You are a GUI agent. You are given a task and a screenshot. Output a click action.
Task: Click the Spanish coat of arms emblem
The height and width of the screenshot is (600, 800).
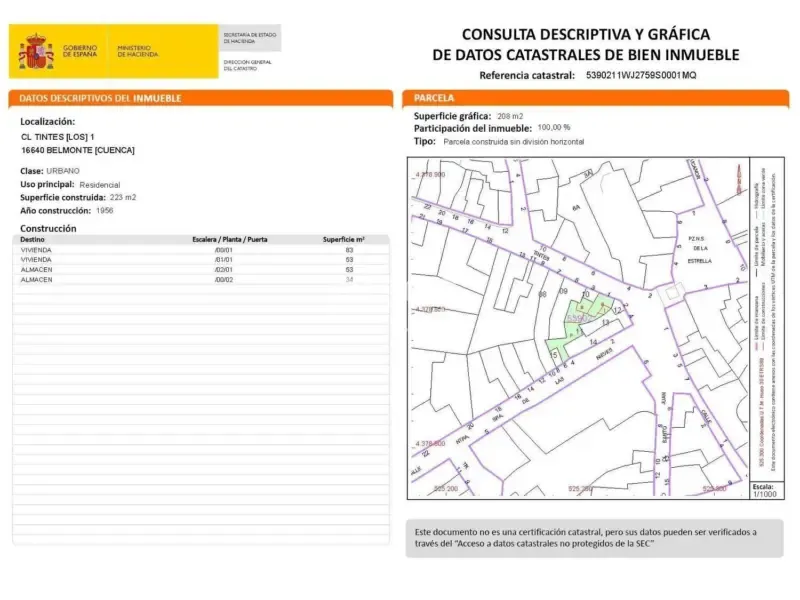click(35, 52)
